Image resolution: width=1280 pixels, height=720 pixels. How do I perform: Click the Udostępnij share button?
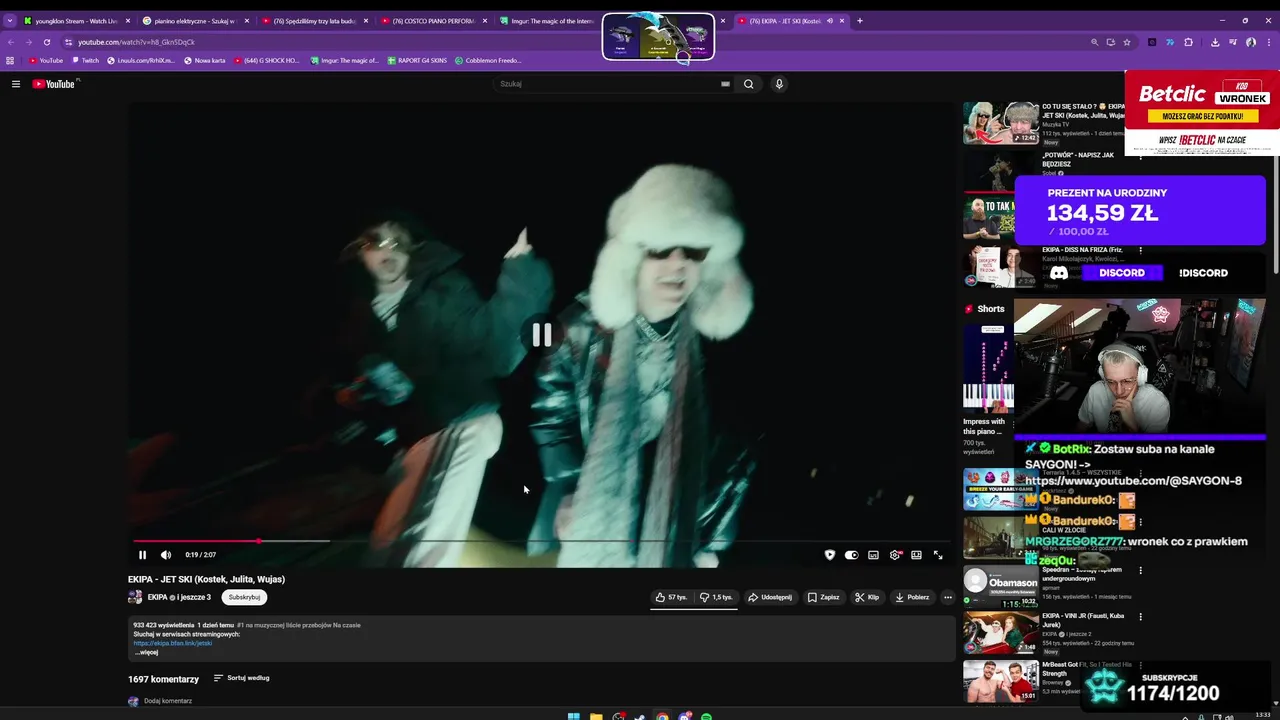[769, 597]
